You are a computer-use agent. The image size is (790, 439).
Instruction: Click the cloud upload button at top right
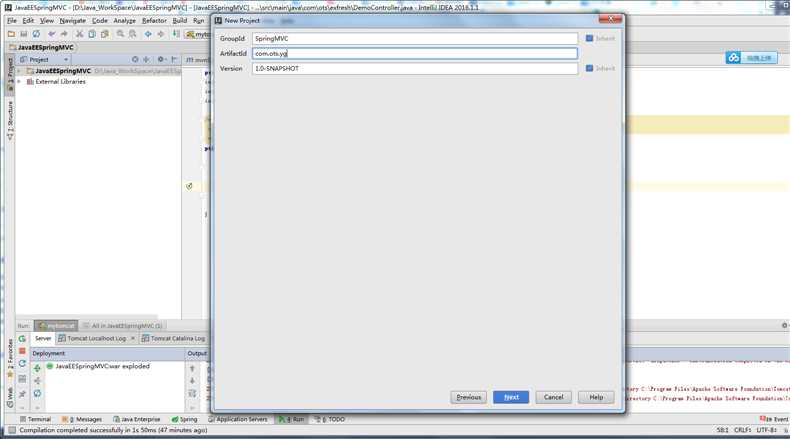(751, 58)
